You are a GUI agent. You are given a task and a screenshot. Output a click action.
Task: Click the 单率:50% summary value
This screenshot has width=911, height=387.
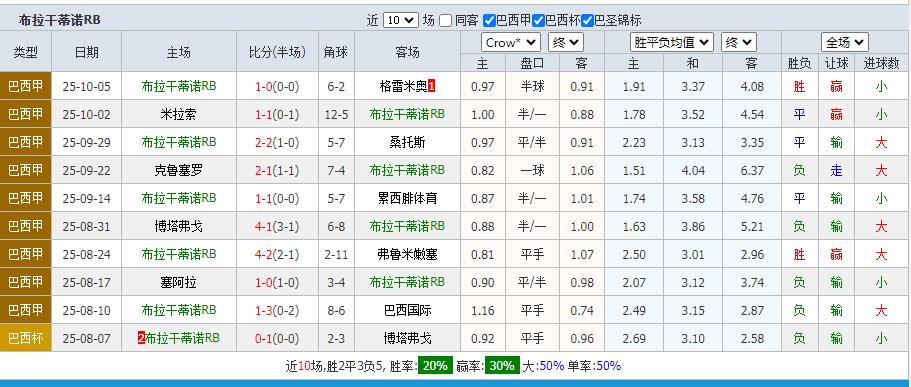tap(594, 366)
